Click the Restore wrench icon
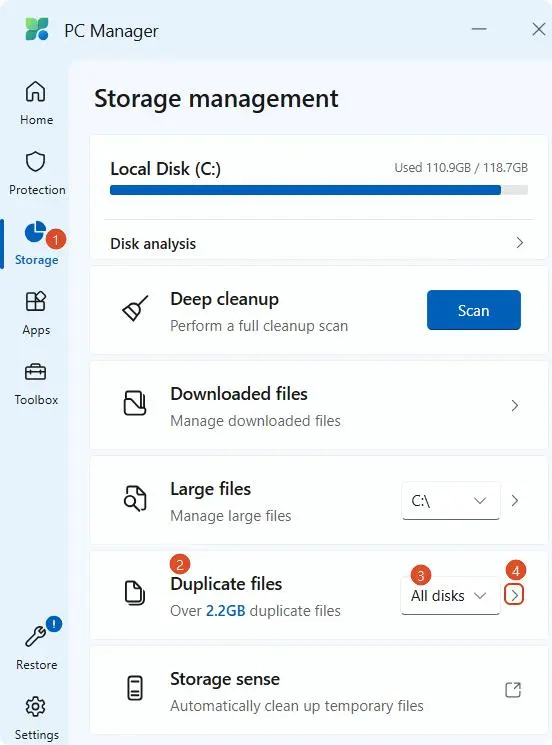 (x=36, y=636)
